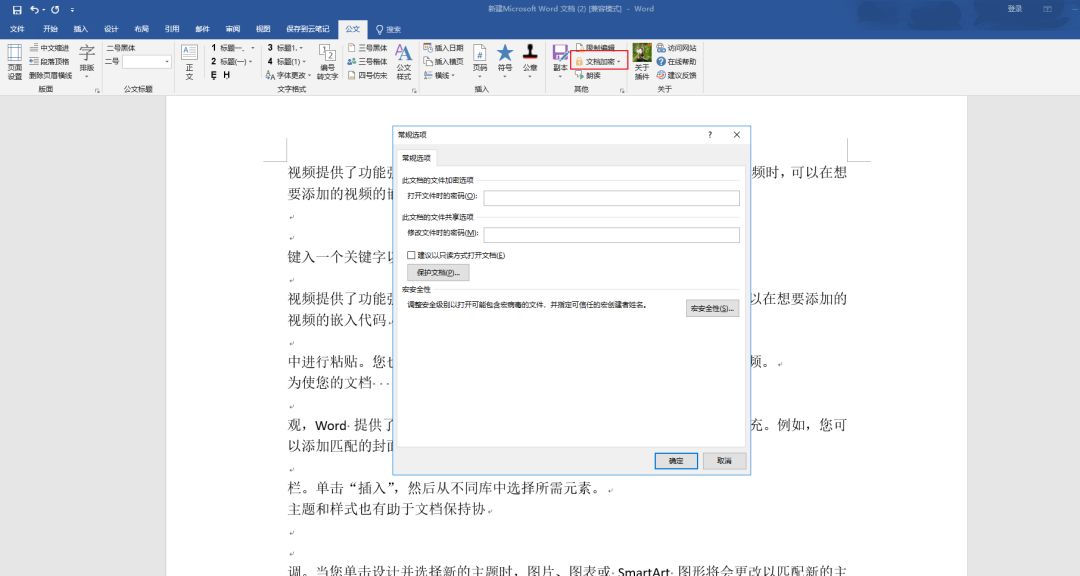1080x576 pixels.
Task: Apply 公文样式 document style
Action: [x=404, y=60]
